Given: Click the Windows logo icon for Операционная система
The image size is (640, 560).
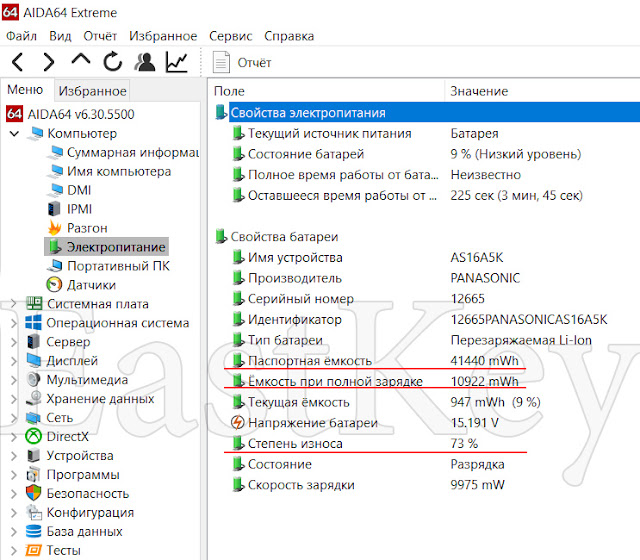Looking at the screenshot, I should 33,322.
